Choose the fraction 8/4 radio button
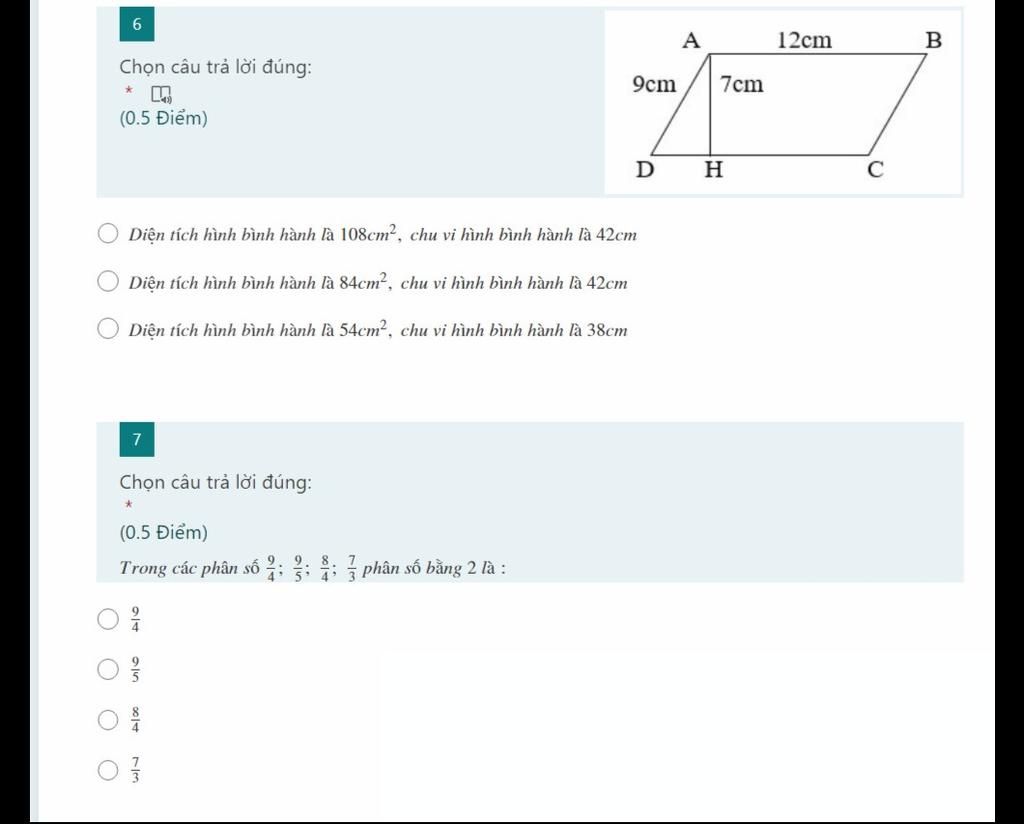Image resolution: width=1024 pixels, height=824 pixels. point(108,720)
